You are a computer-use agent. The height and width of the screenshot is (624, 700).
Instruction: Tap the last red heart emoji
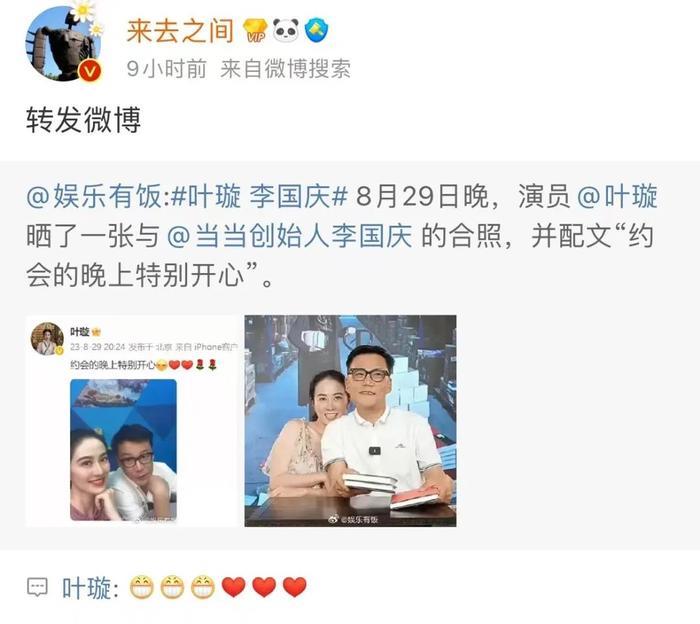coord(295,587)
